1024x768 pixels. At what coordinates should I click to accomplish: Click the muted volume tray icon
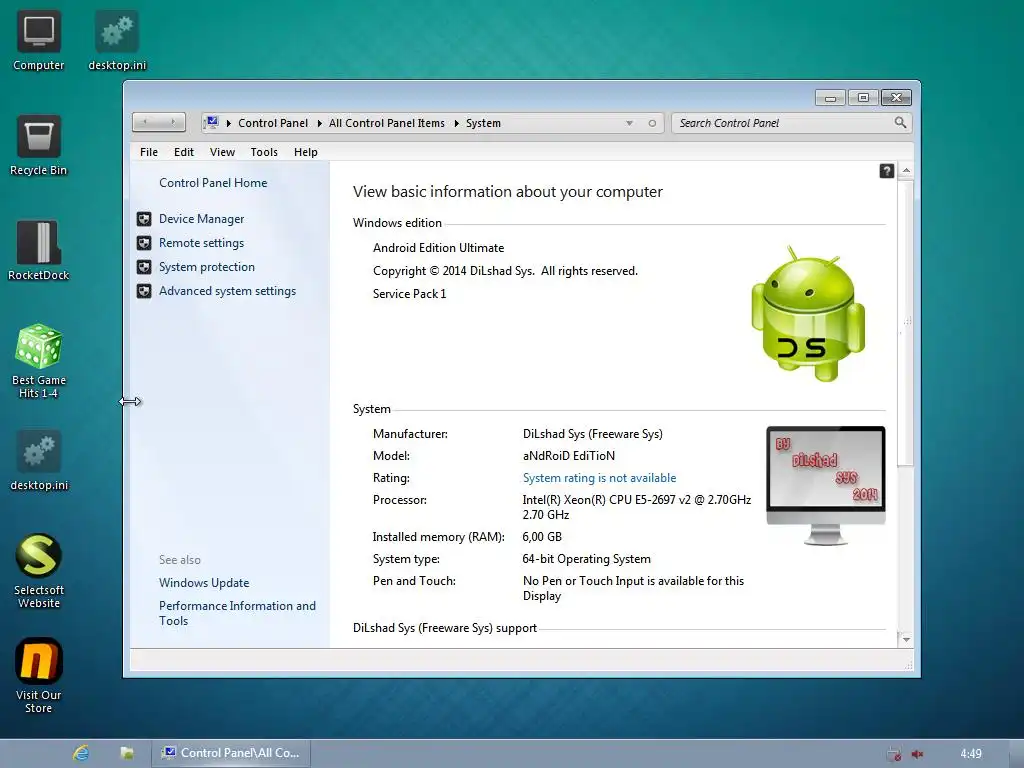pyautogui.click(x=918, y=754)
